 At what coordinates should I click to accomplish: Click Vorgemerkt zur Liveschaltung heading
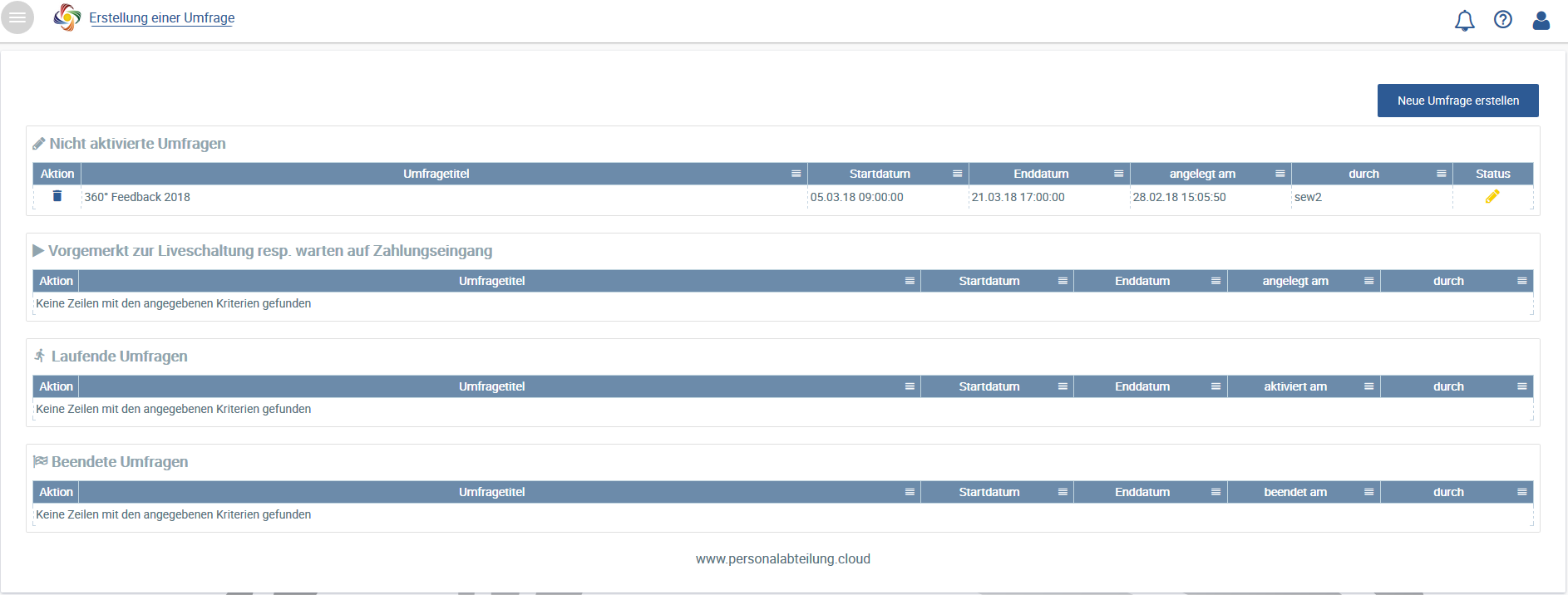click(x=270, y=251)
